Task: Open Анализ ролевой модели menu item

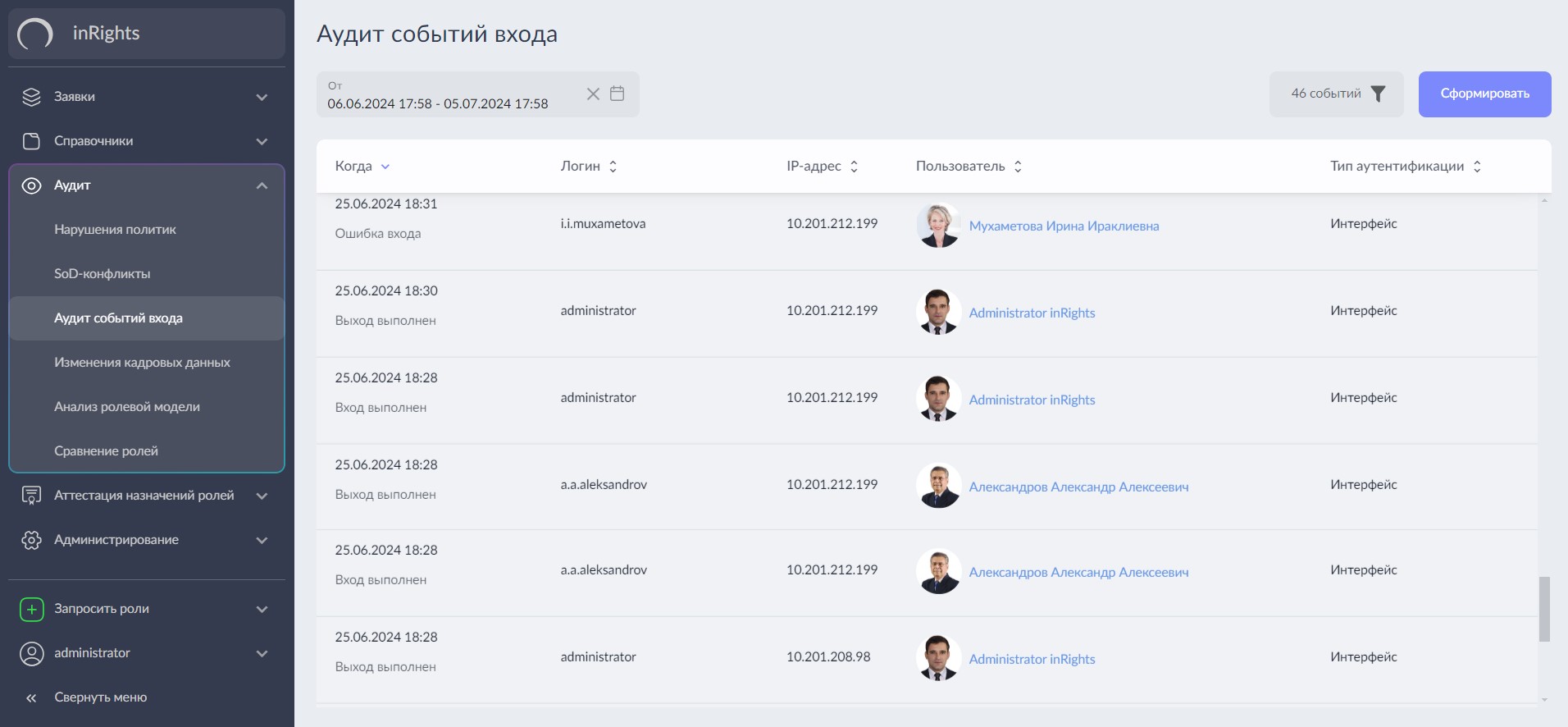Action: (127, 407)
